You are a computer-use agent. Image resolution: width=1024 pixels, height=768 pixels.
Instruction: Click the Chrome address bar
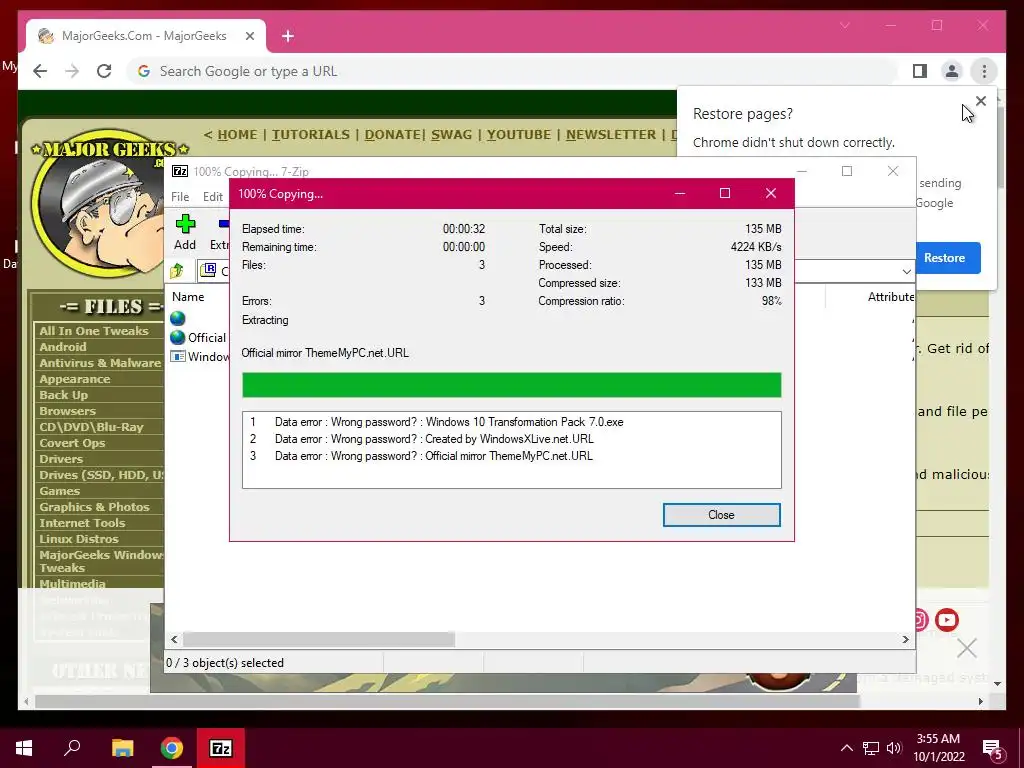click(511, 71)
